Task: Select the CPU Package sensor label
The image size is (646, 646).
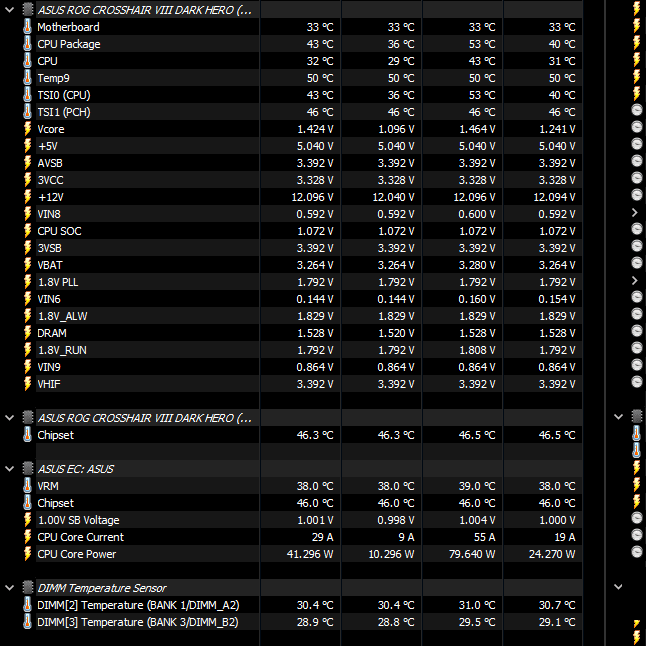Action: click(x=69, y=44)
